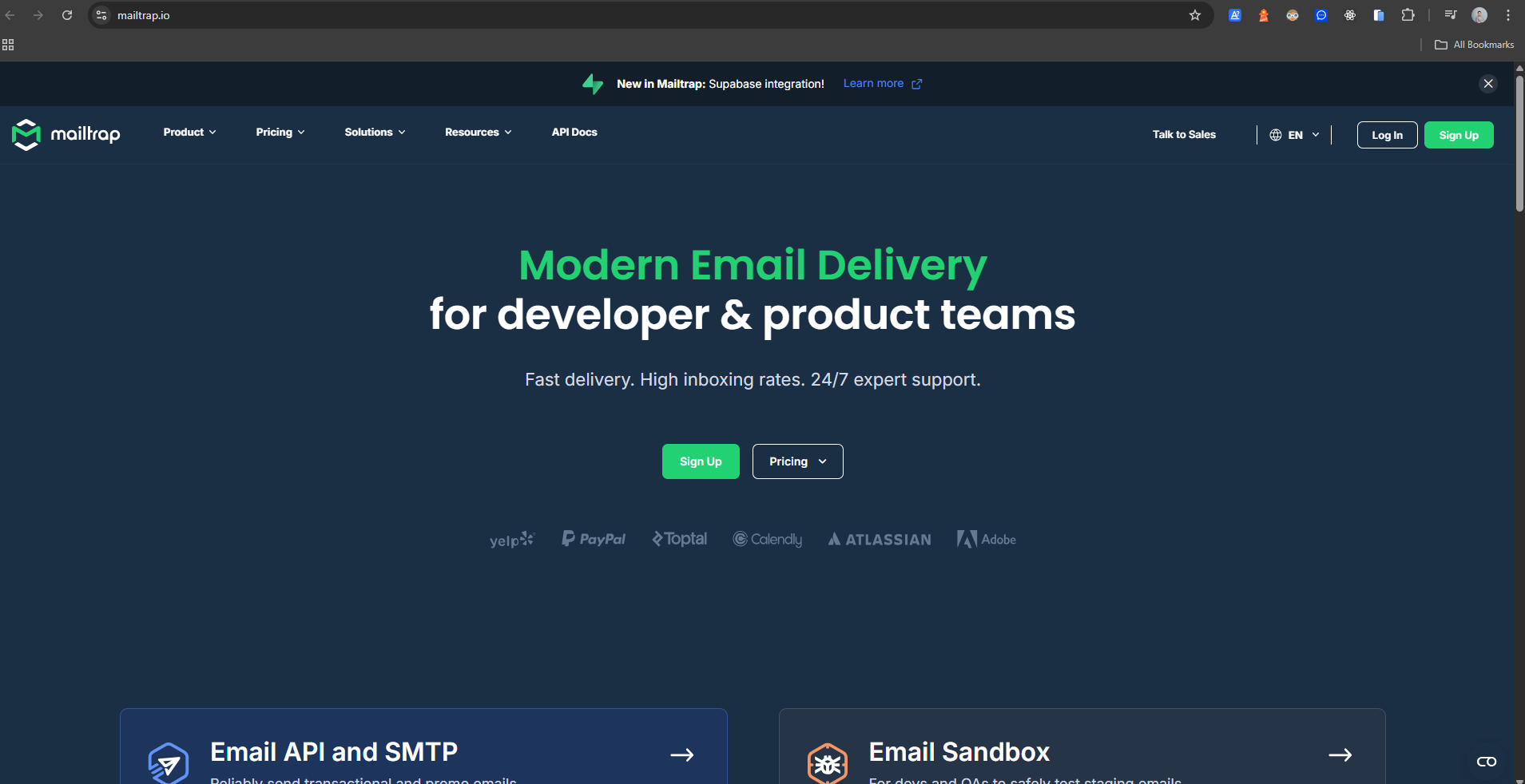
Task: Click the Email API and SMTP arrow
Action: pyautogui.click(x=681, y=754)
